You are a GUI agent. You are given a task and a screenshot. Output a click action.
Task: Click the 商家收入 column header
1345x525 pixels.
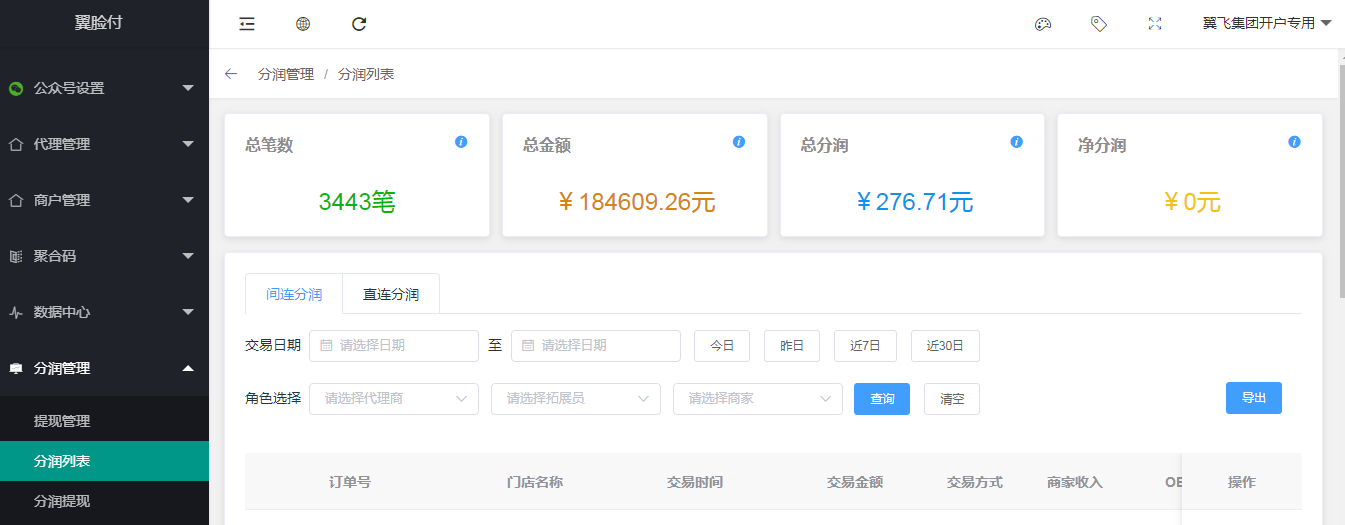click(1075, 482)
